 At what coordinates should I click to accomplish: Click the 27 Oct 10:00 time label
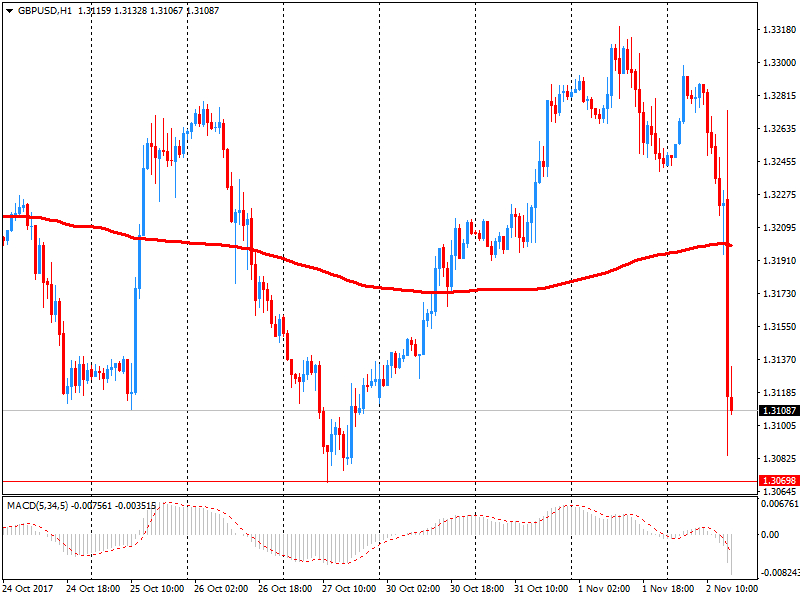[x=349, y=589]
